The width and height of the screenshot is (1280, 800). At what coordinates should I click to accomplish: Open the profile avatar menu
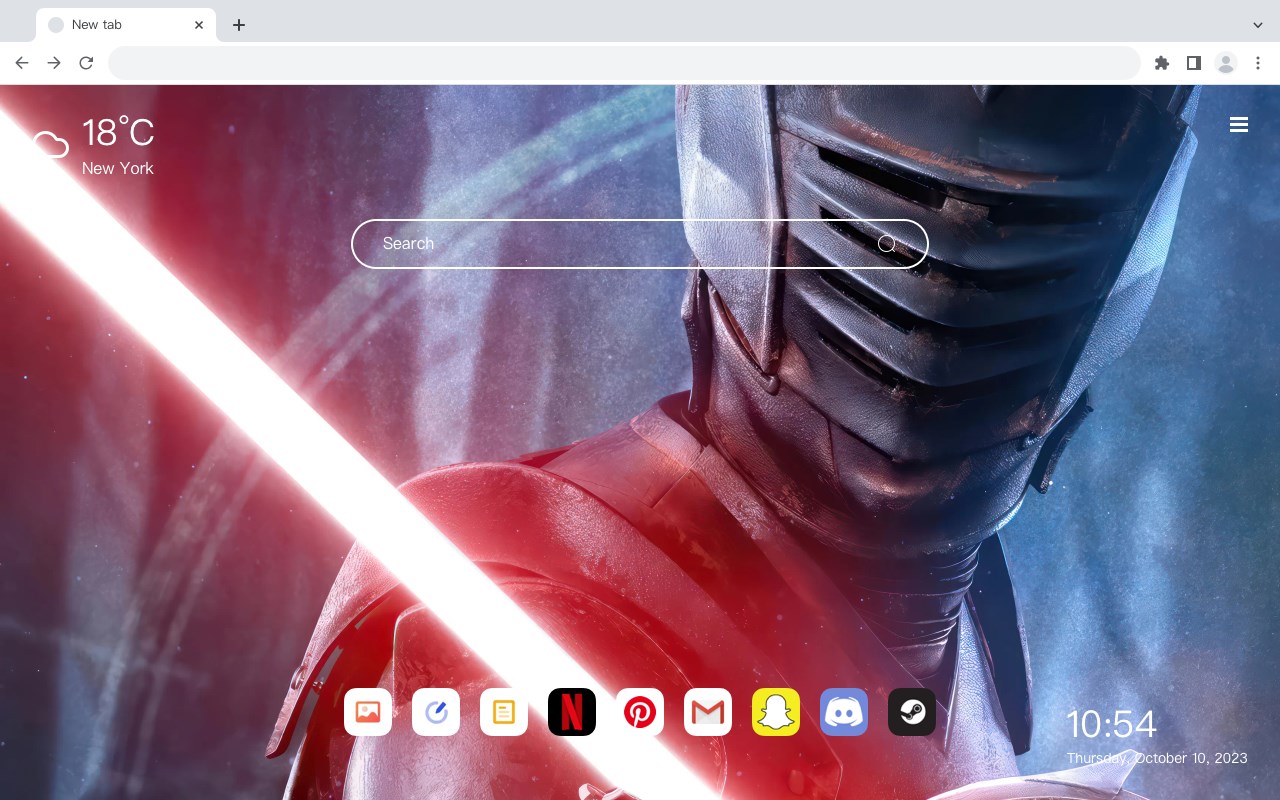click(1226, 63)
